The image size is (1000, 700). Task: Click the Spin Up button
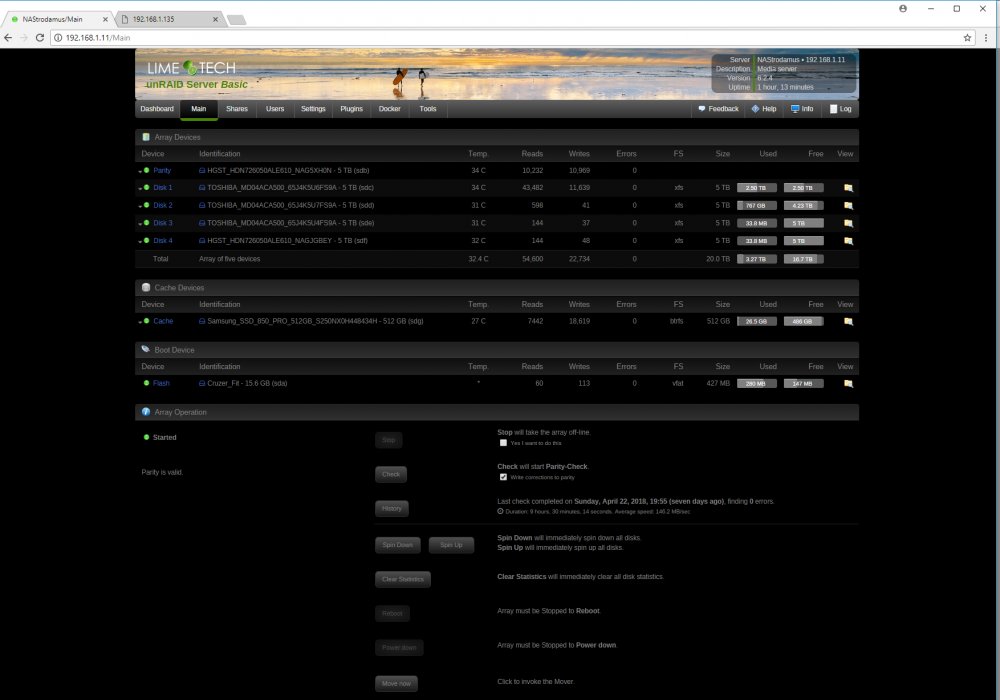click(451, 545)
